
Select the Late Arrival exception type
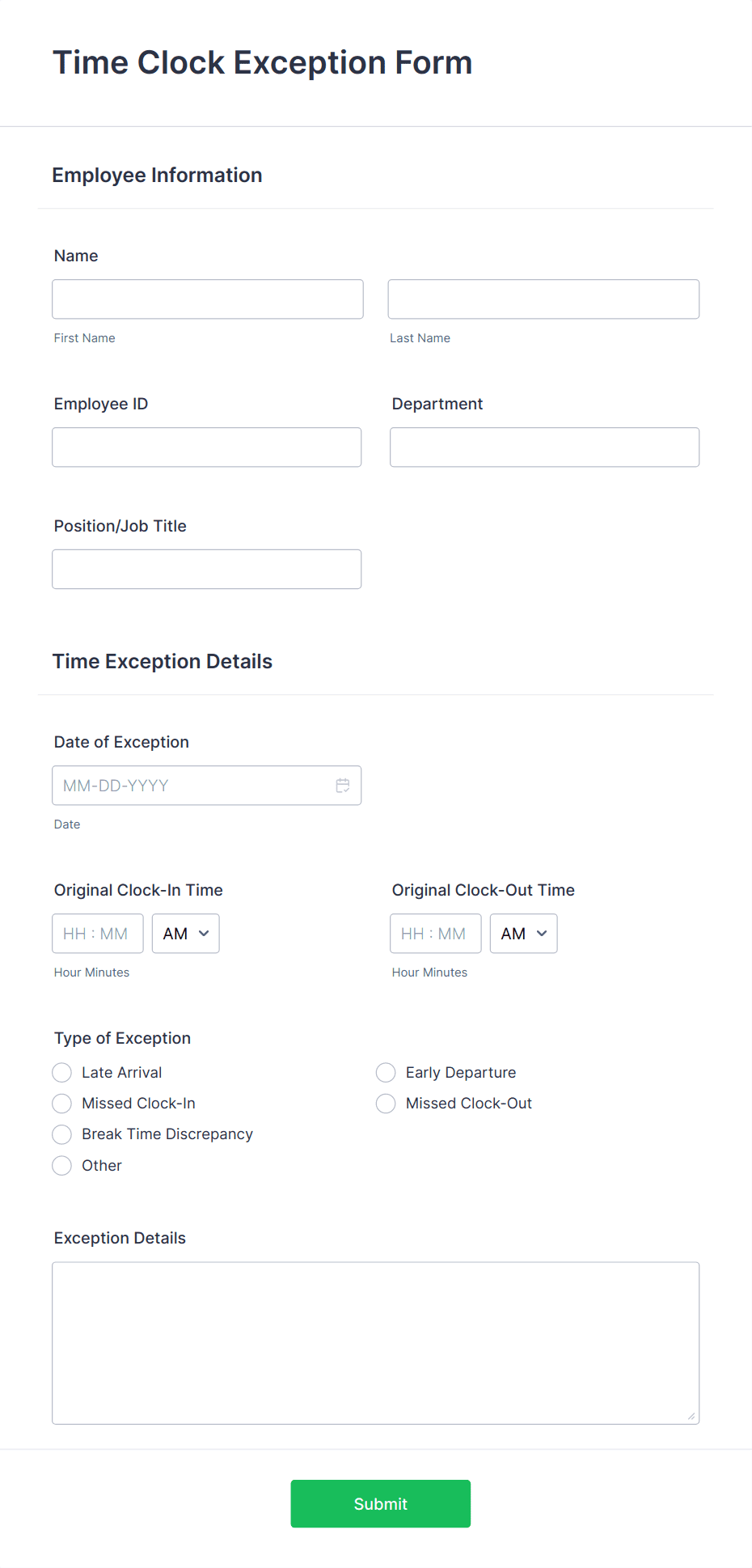(x=61, y=1072)
